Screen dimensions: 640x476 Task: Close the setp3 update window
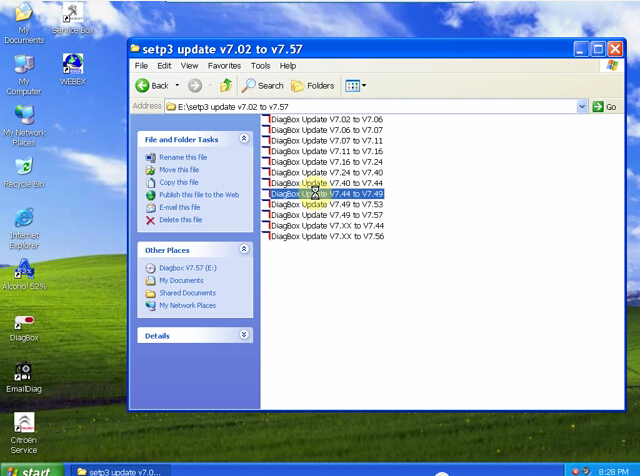(x=615, y=49)
